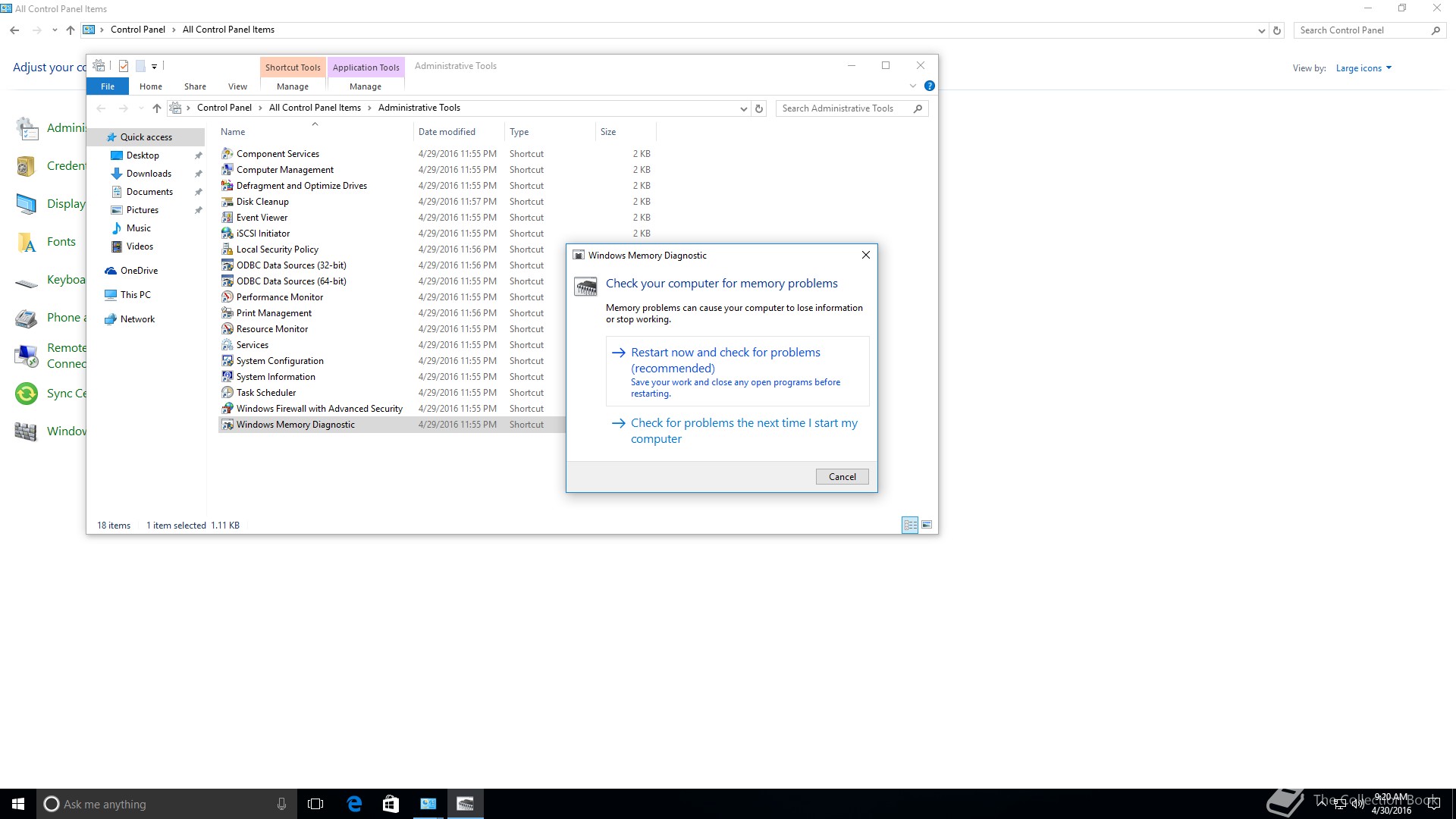
Task: Expand the ribbon with chevron
Action: coord(913,86)
